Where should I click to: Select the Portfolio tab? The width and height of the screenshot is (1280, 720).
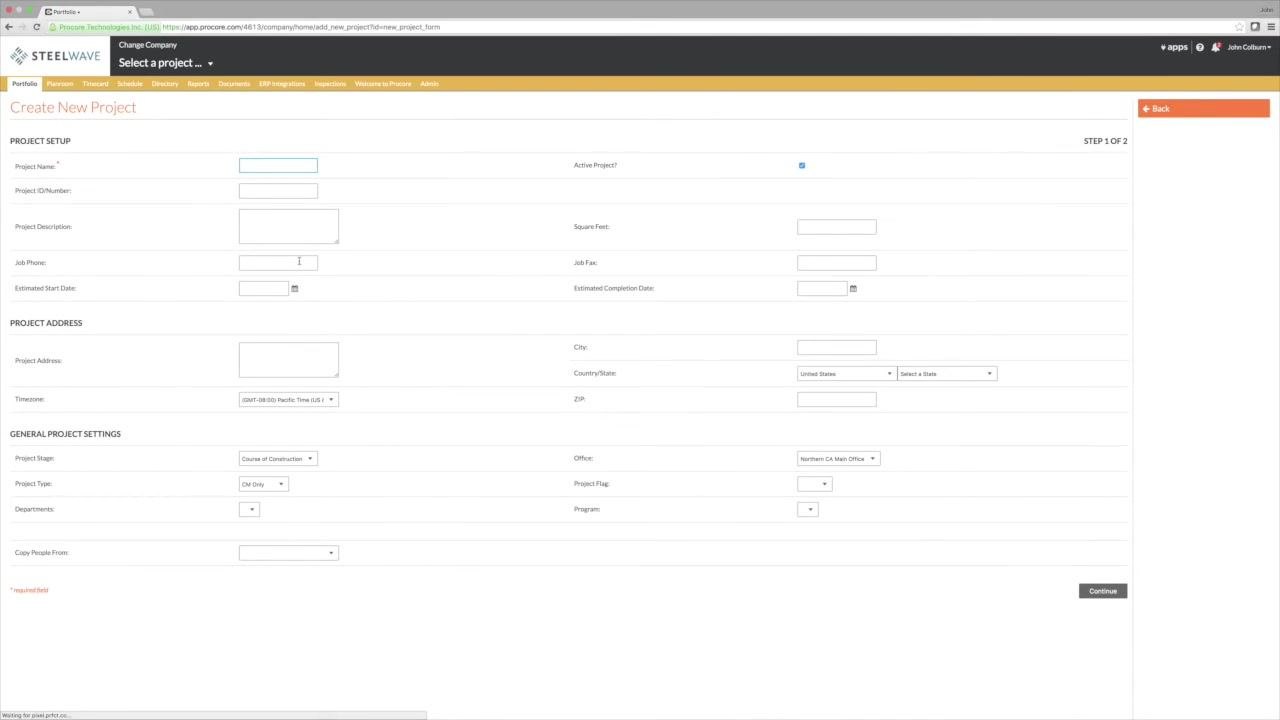(x=25, y=84)
